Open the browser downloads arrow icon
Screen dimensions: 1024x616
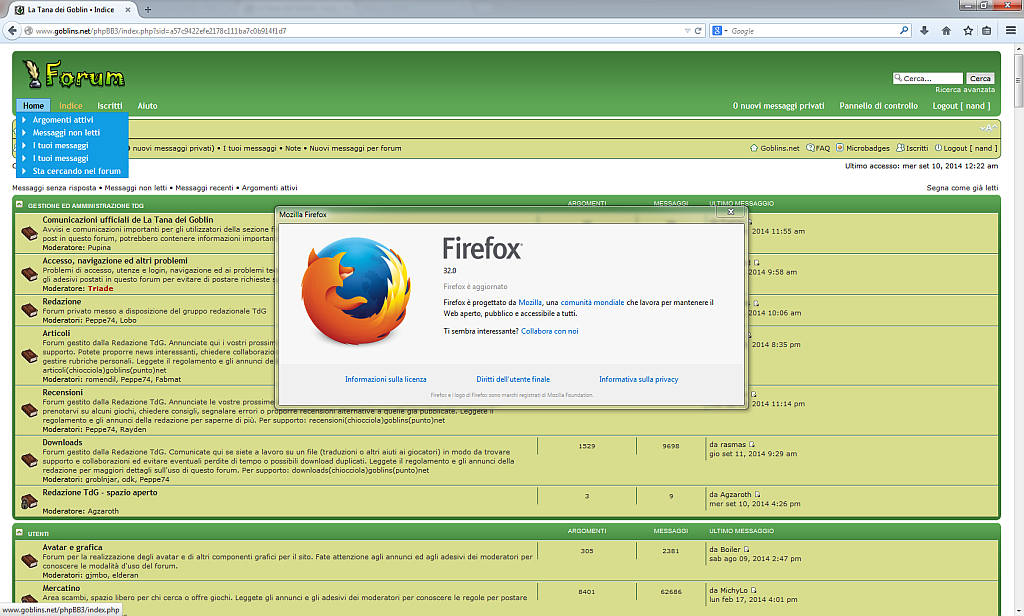[x=924, y=31]
